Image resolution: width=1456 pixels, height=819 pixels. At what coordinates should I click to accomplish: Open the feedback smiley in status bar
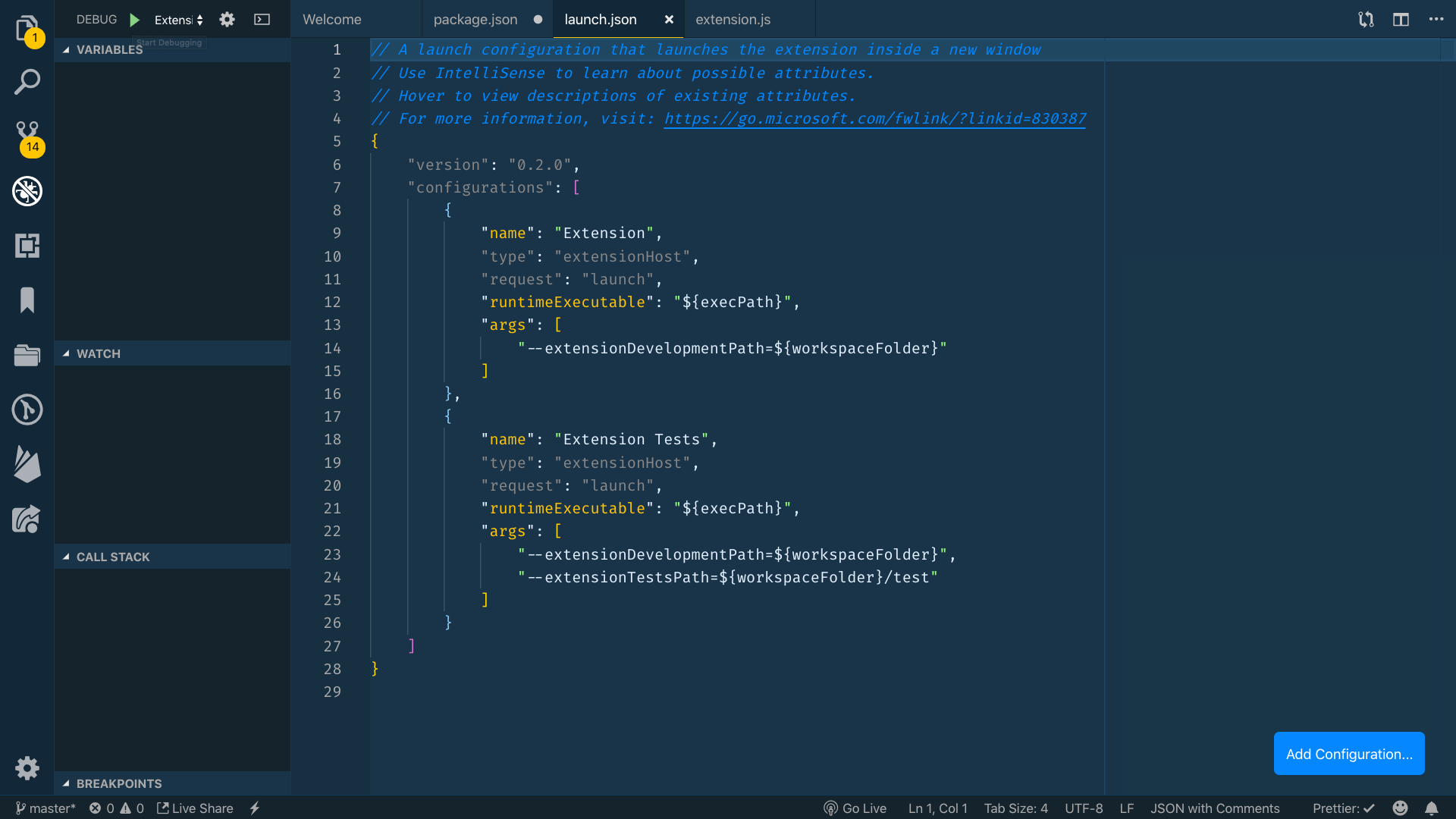(1400, 808)
